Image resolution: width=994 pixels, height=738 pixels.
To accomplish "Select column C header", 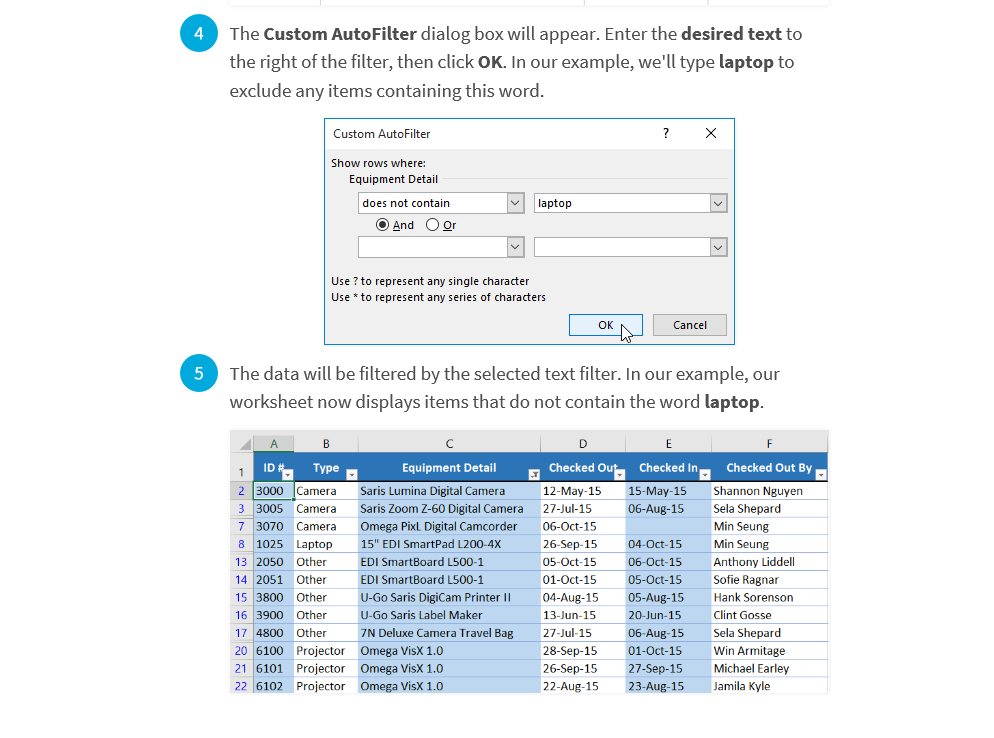I will click(x=449, y=444).
